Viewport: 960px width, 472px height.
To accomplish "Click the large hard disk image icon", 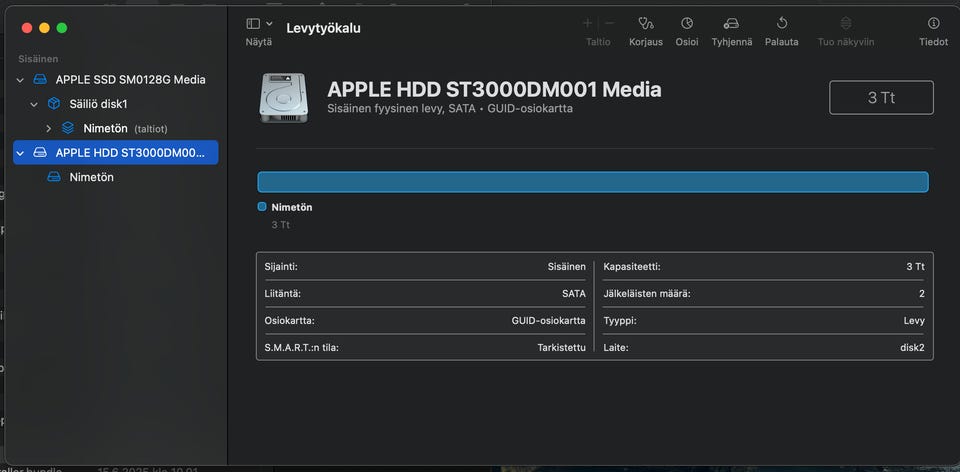I will click(283, 98).
